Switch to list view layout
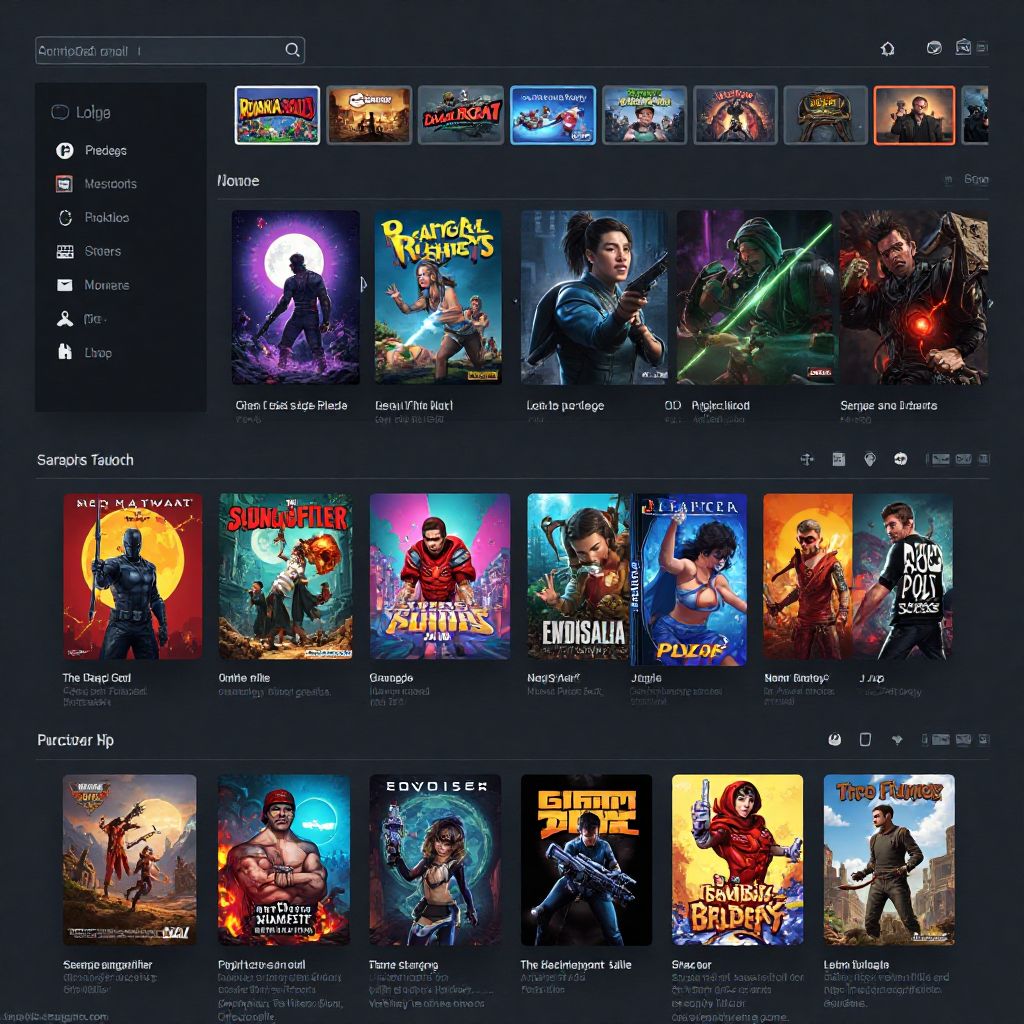 [964, 458]
